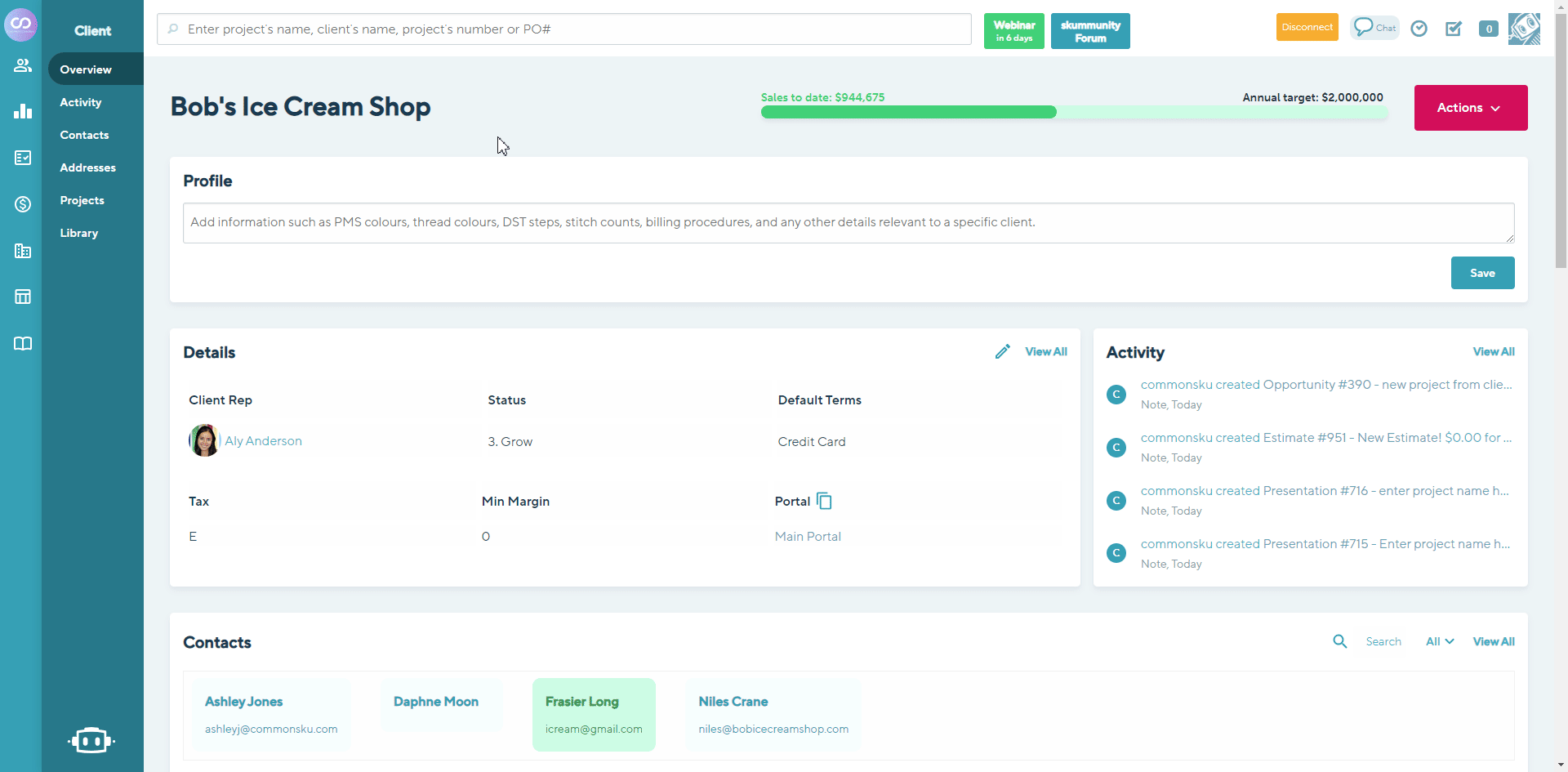
Task: Open the calendar icon in the sidebar
Action: (22, 297)
